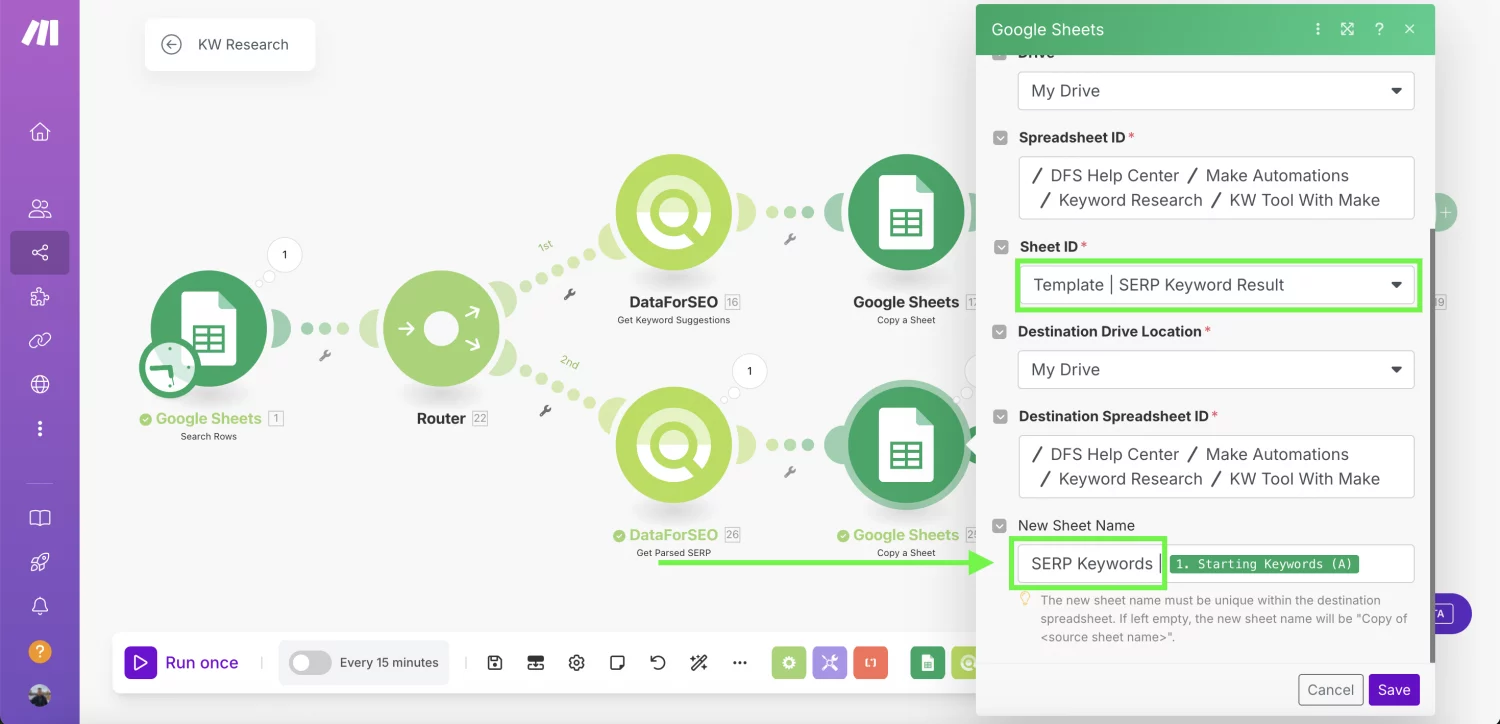The width and height of the screenshot is (1500, 724).
Task: Select the DataForSEO Get Parsed SERP module
Action: click(x=673, y=445)
